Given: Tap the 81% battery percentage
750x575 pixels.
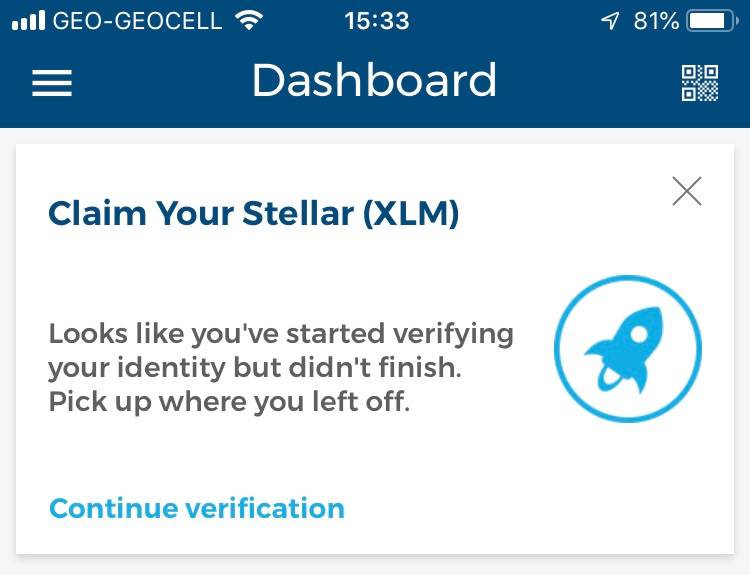Looking at the screenshot, I should (x=656, y=21).
